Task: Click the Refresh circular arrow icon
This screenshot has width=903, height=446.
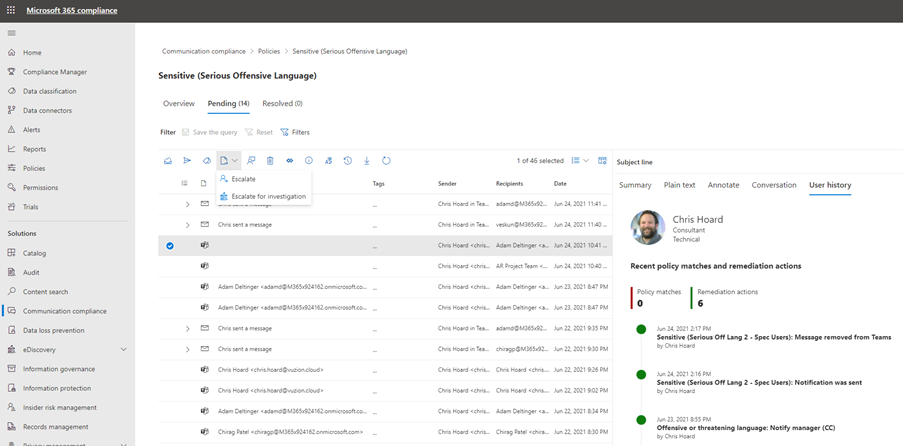Action: click(386, 161)
